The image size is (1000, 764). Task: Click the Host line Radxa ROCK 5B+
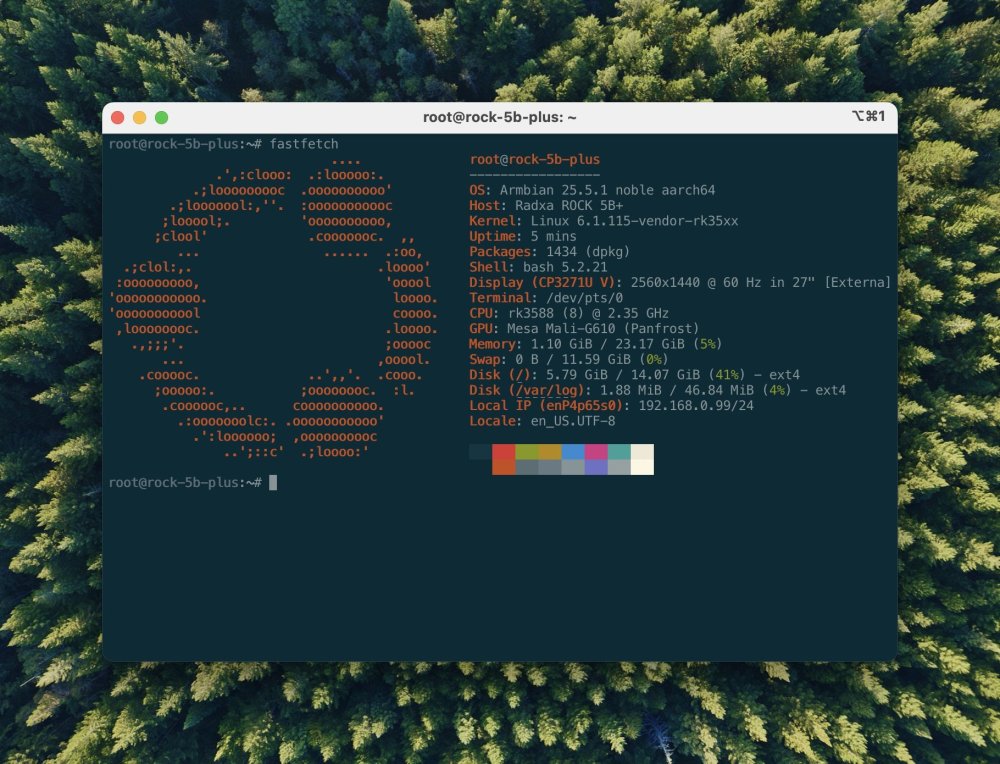546,205
